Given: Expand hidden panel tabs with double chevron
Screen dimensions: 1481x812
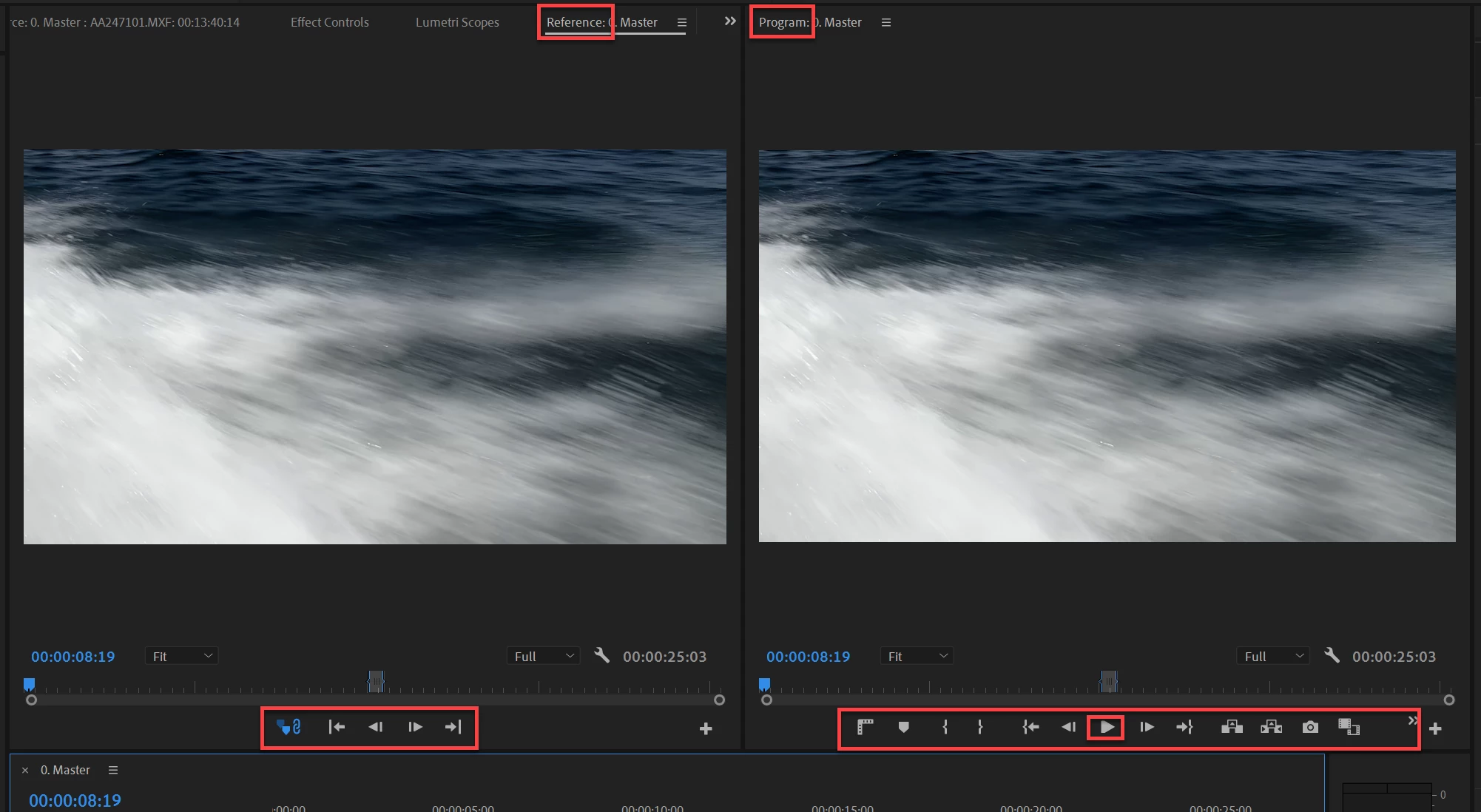Looking at the screenshot, I should 730,21.
